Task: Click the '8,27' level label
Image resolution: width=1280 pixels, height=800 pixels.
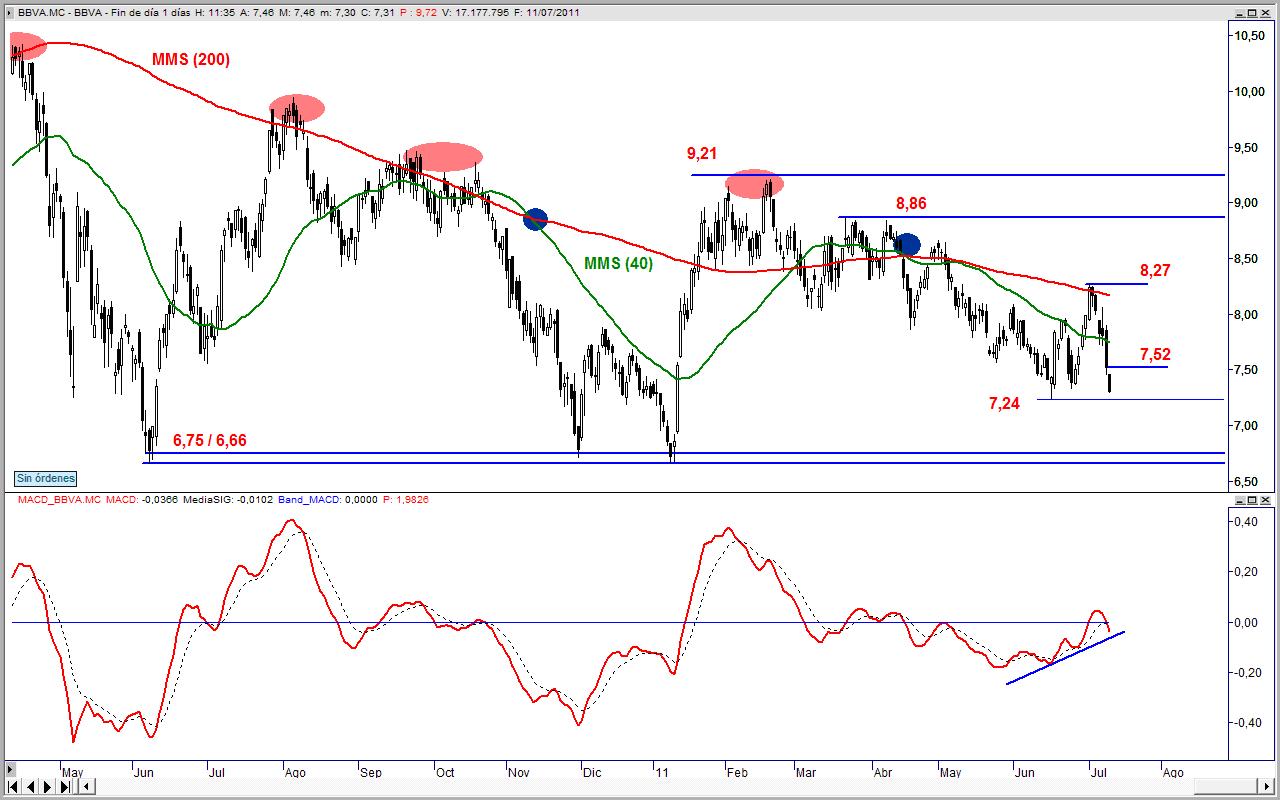Action: point(1154,271)
